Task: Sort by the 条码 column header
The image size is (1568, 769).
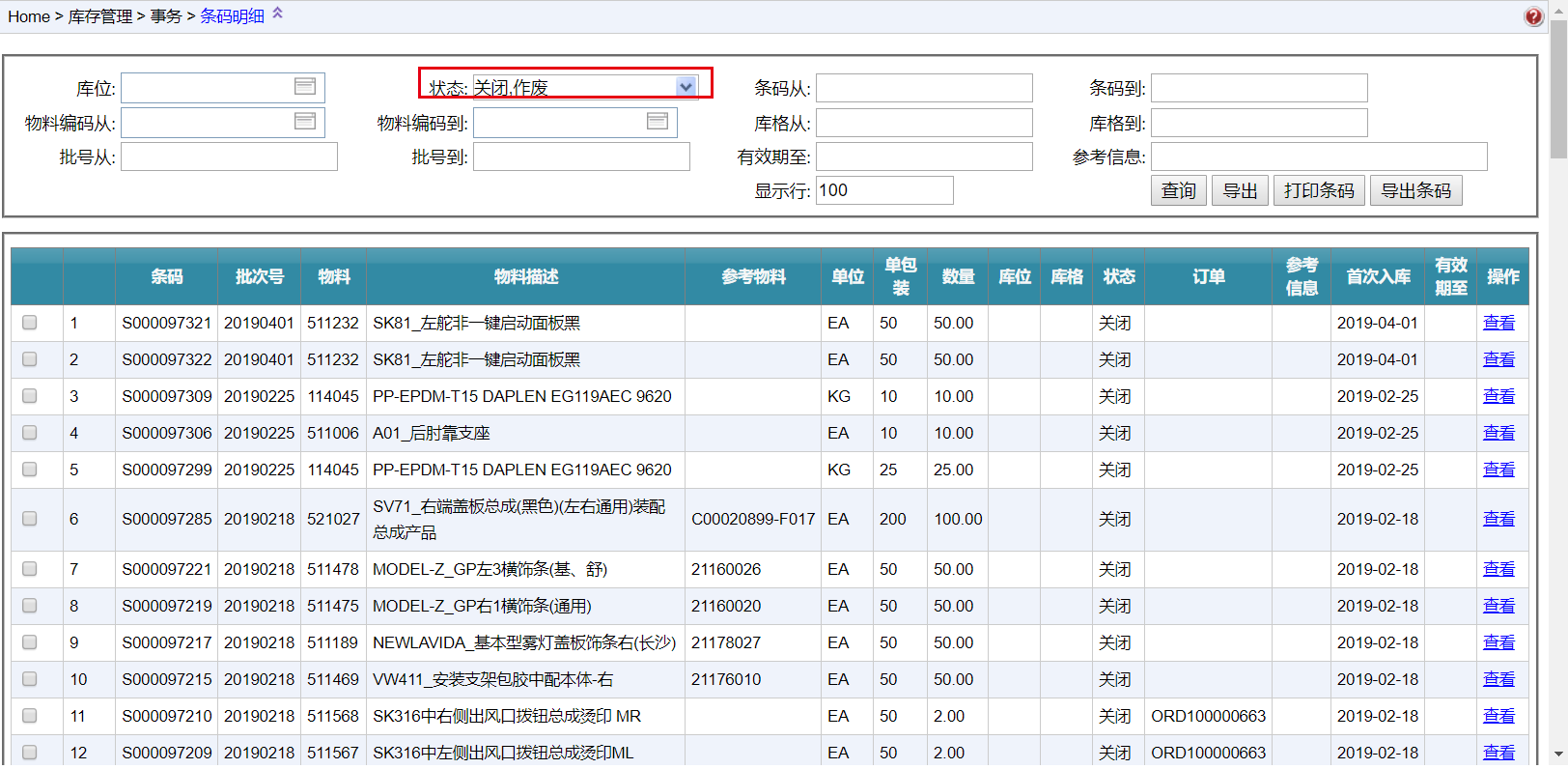Action: click(x=166, y=277)
